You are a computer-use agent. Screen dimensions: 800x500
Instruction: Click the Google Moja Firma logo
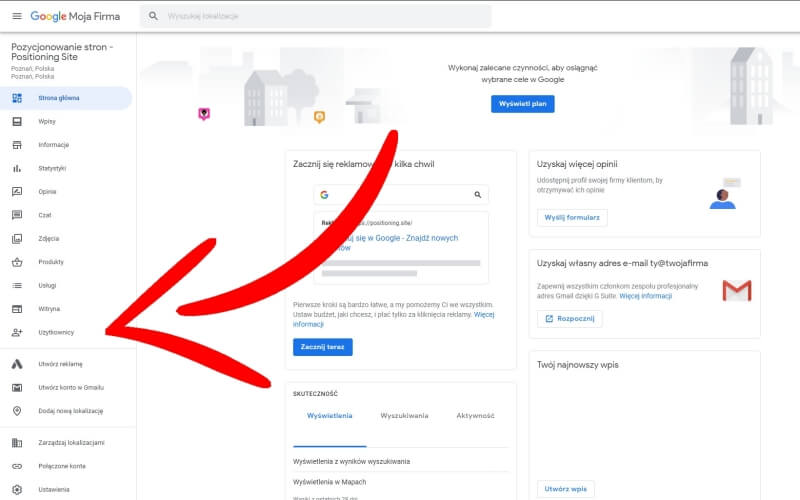pyautogui.click(x=76, y=16)
